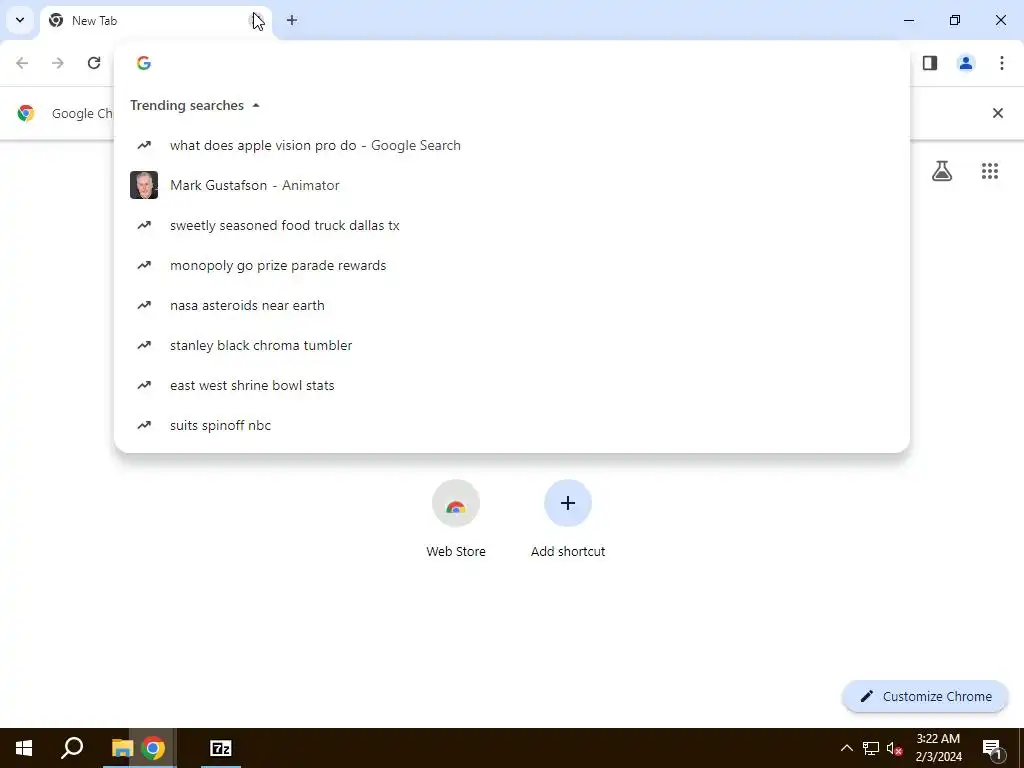Open the Web Store shortcut
The width and height of the screenshot is (1024, 768).
click(456, 519)
